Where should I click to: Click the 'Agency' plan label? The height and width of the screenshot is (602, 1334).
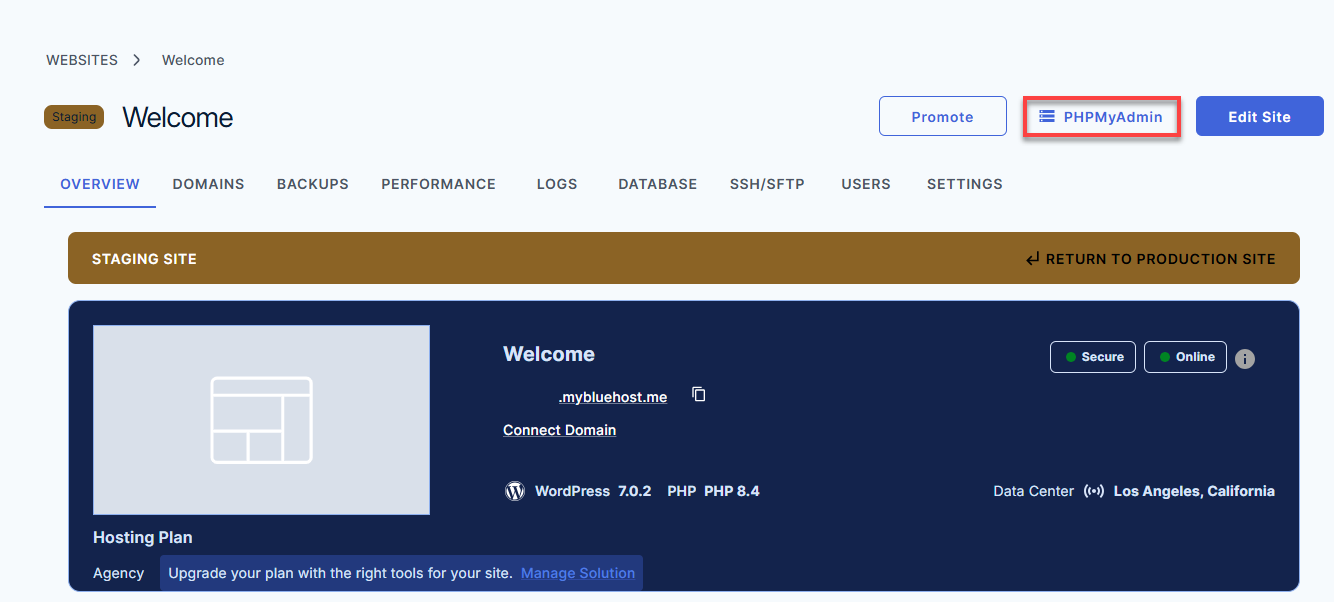(119, 573)
